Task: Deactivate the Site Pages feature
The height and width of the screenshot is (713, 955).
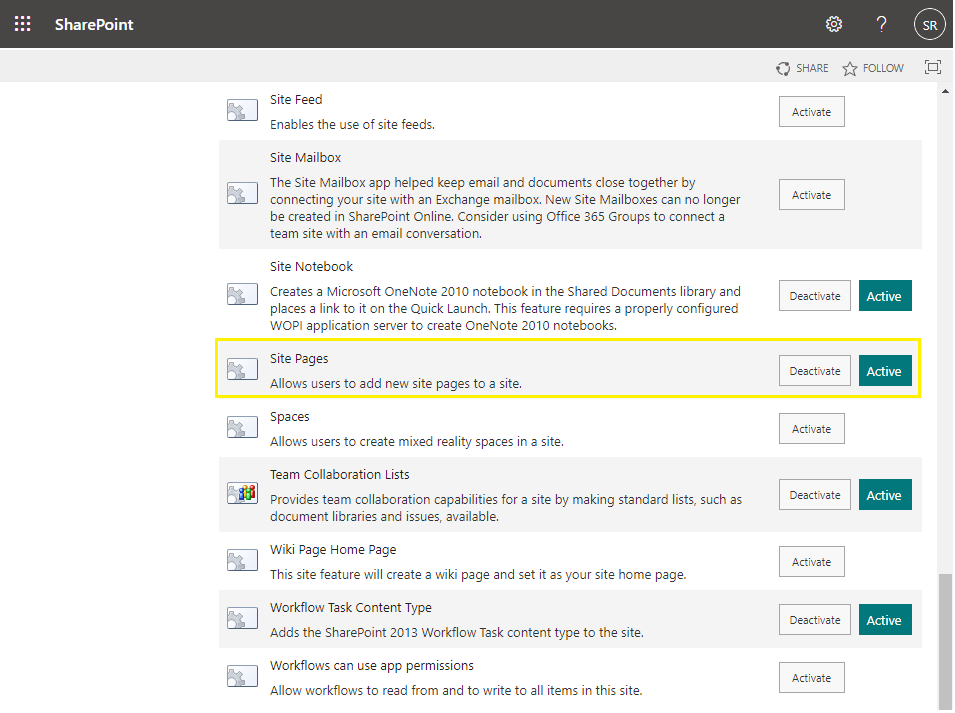Action: point(814,370)
